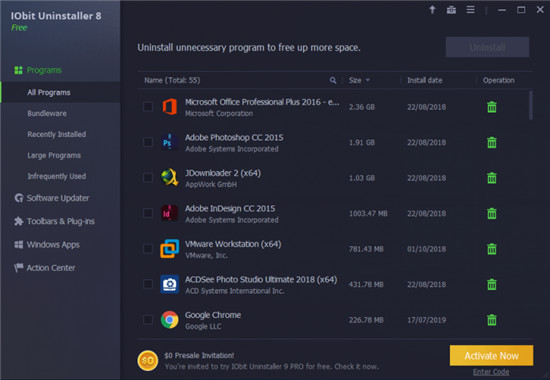The width and height of the screenshot is (550, 380).
Task: Open the Enter Code link
Action: tap(491, 372)
